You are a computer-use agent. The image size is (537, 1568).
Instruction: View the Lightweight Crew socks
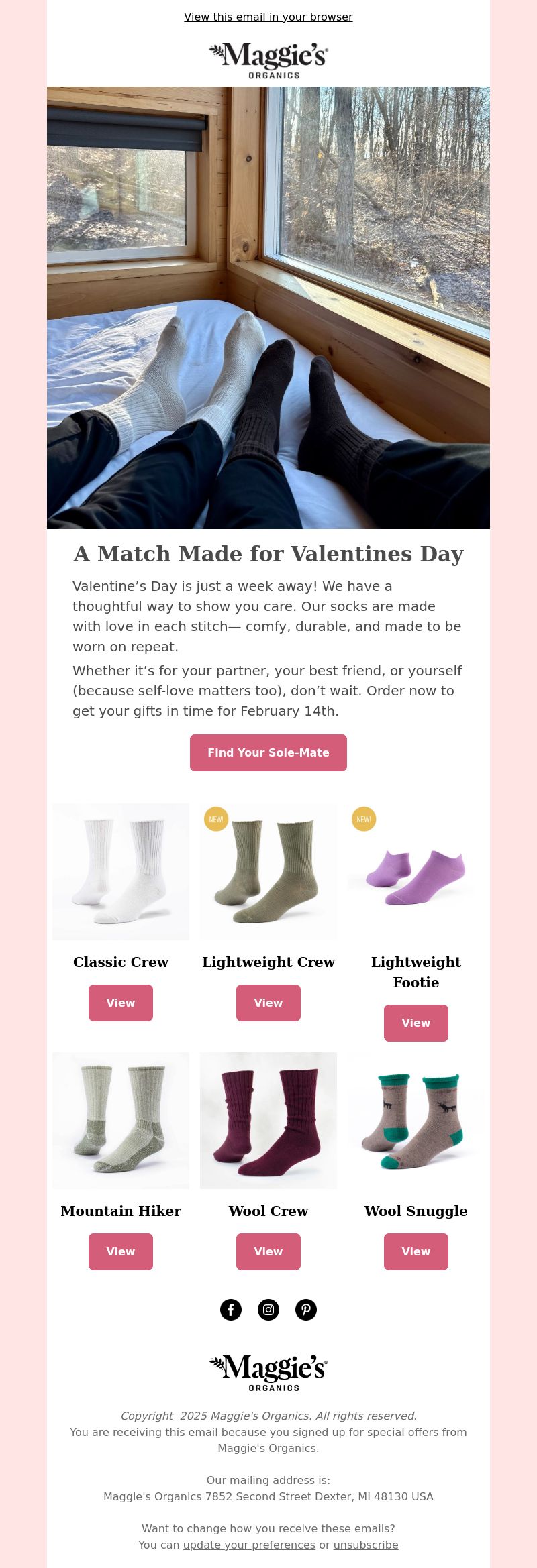[x=268, y=1003]
